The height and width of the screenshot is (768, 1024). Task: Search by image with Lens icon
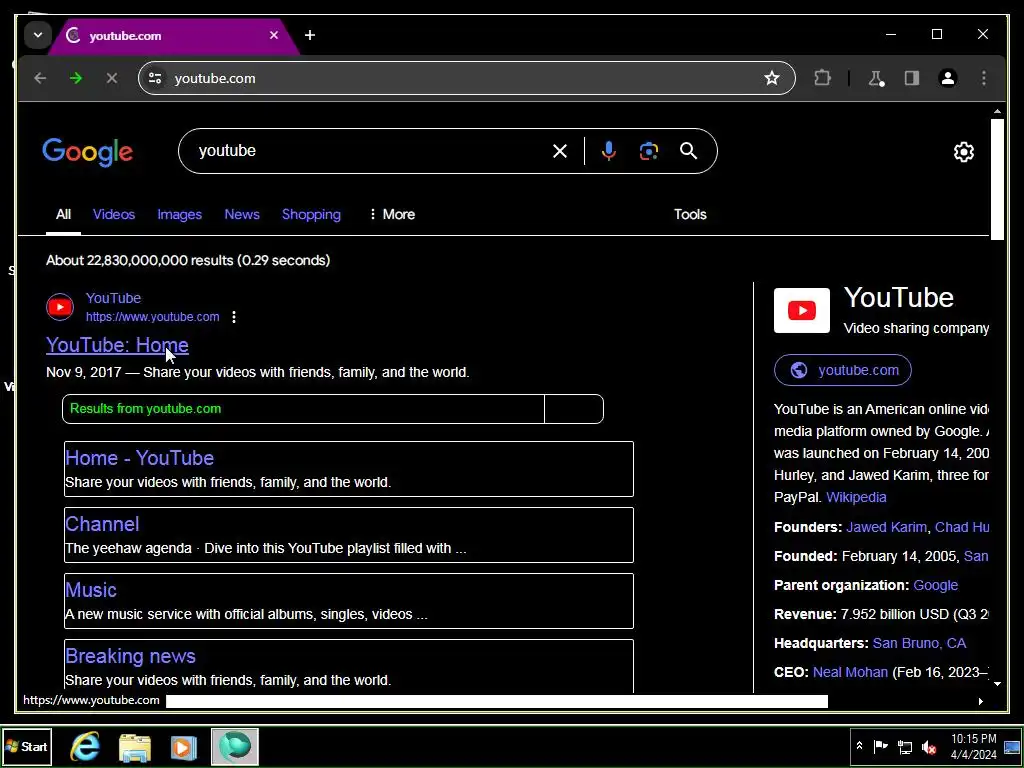coord(648,152)
